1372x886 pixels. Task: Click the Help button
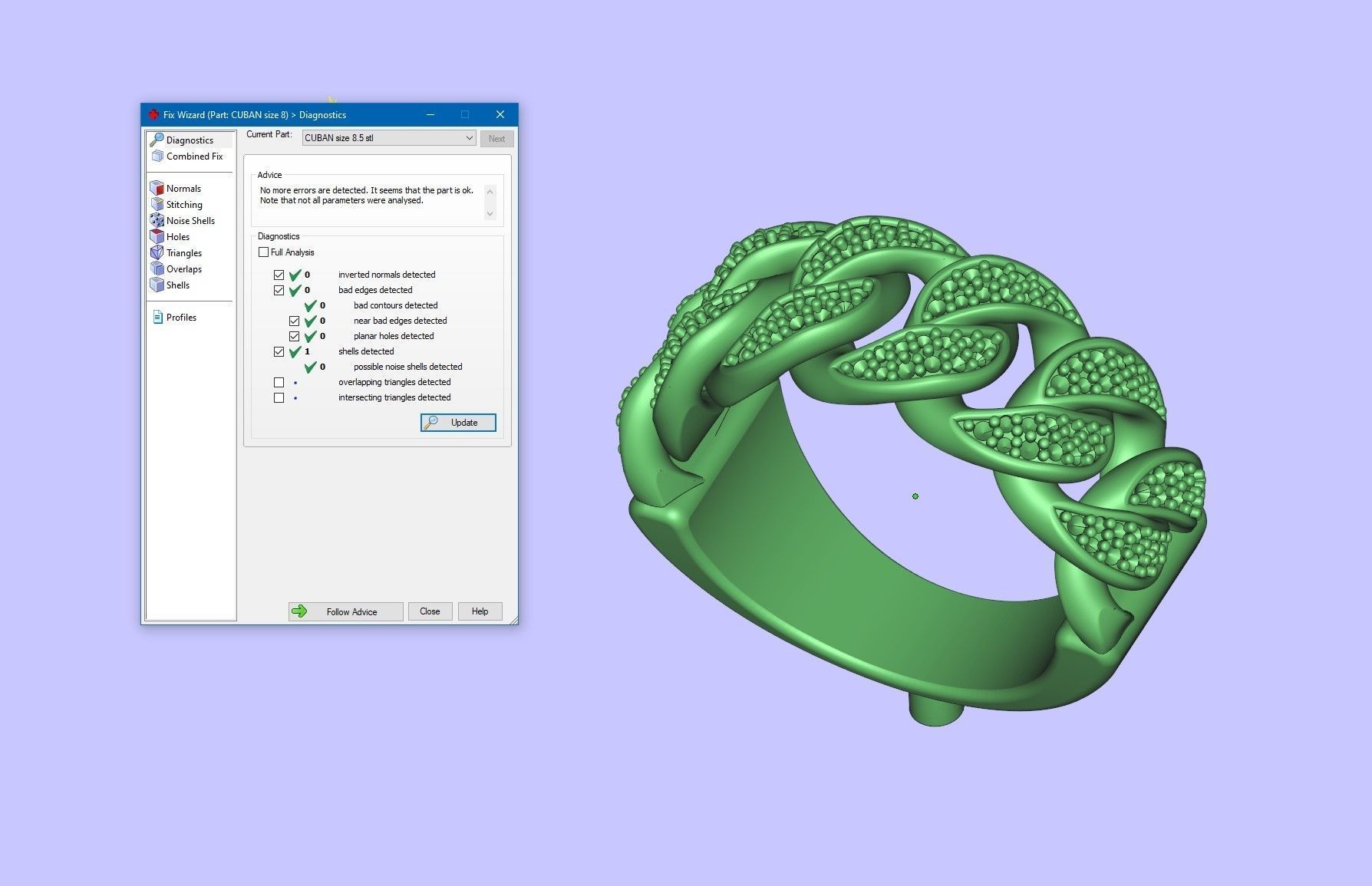pos(480,611)
